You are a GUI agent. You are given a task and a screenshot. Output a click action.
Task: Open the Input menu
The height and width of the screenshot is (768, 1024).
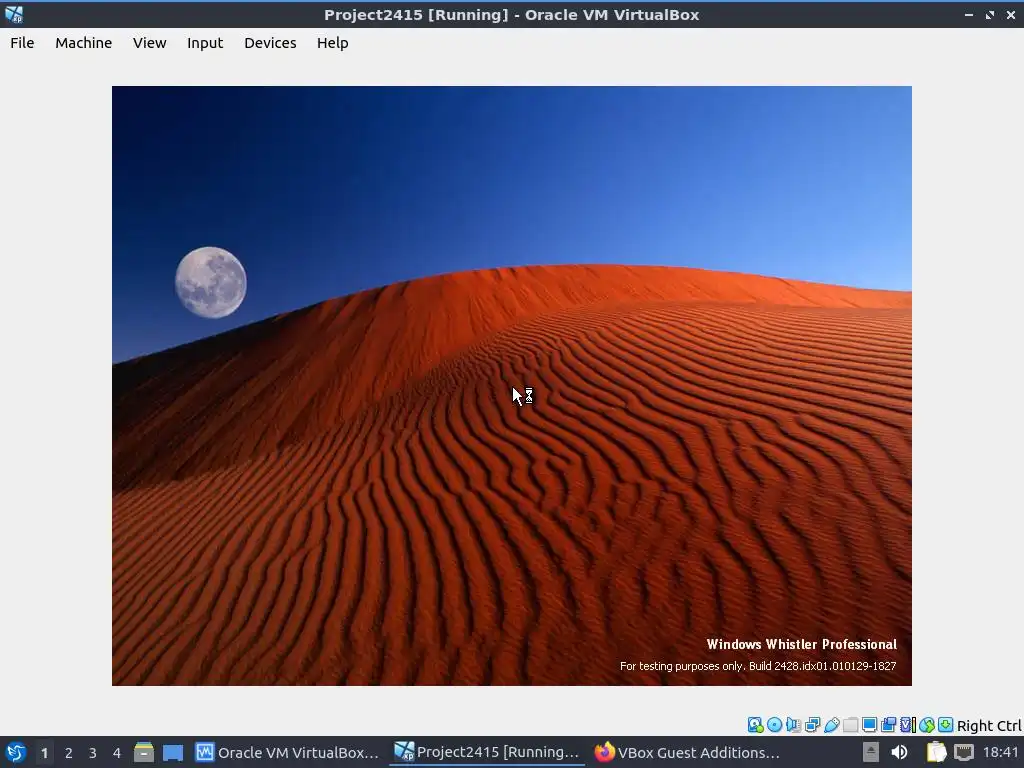(x=205, y=43)
